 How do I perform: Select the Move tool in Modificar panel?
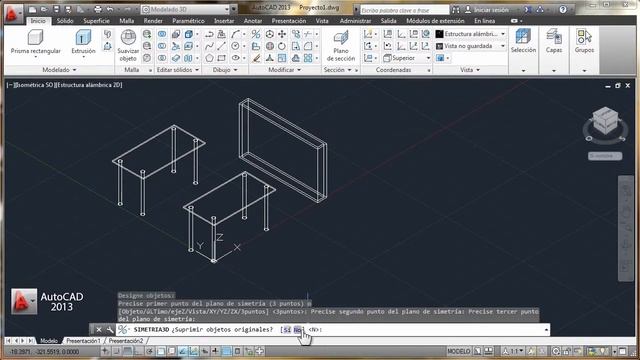282,34
